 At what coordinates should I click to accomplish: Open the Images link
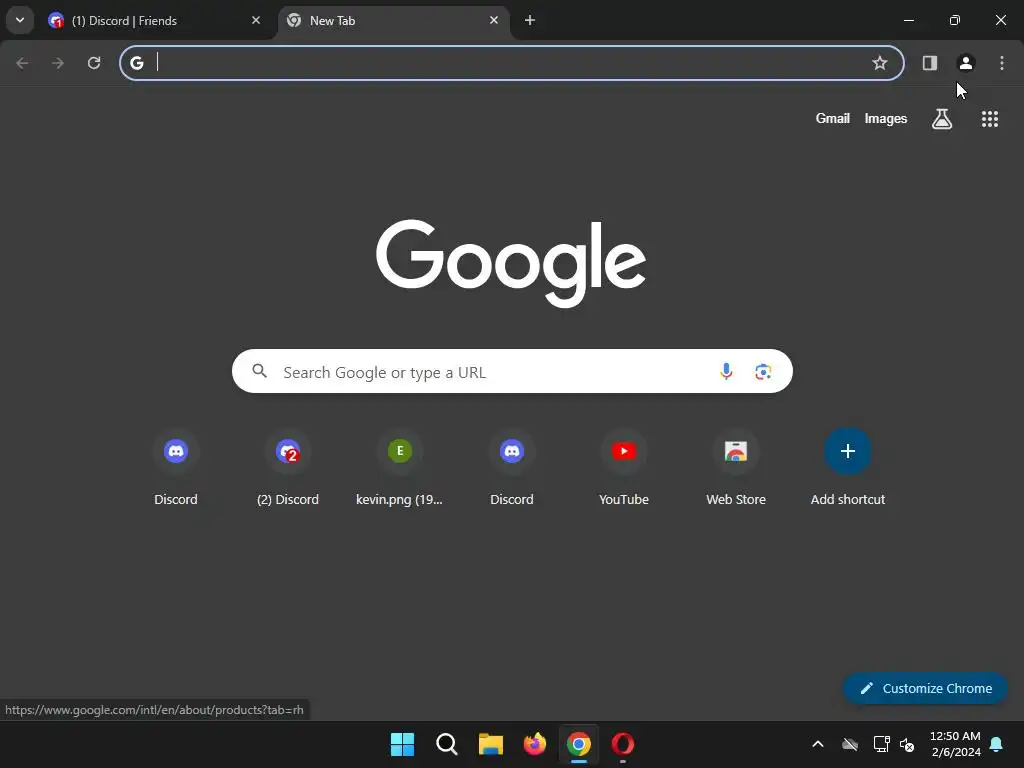886,118
